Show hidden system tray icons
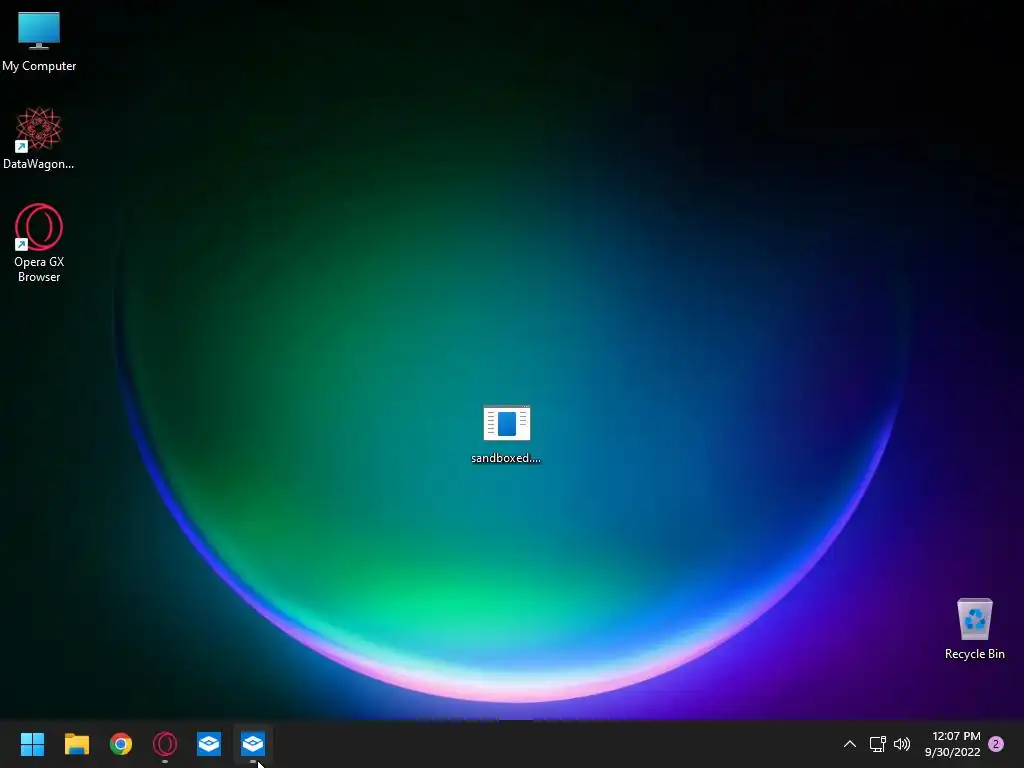 [850, 744]
